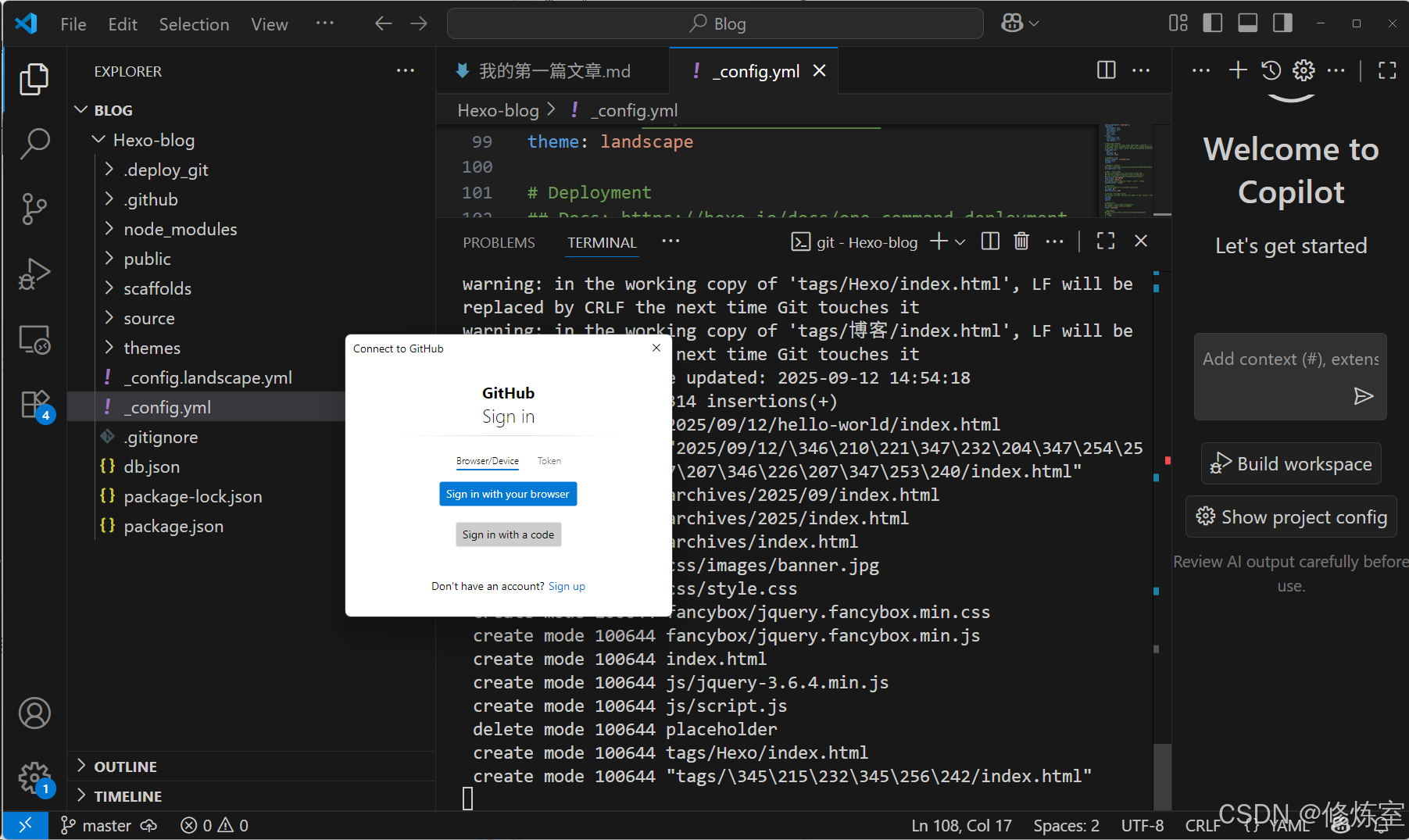This screenshot has width=1409, height=840.
Task: Open the View menu
Action: (x=269, y=24)
